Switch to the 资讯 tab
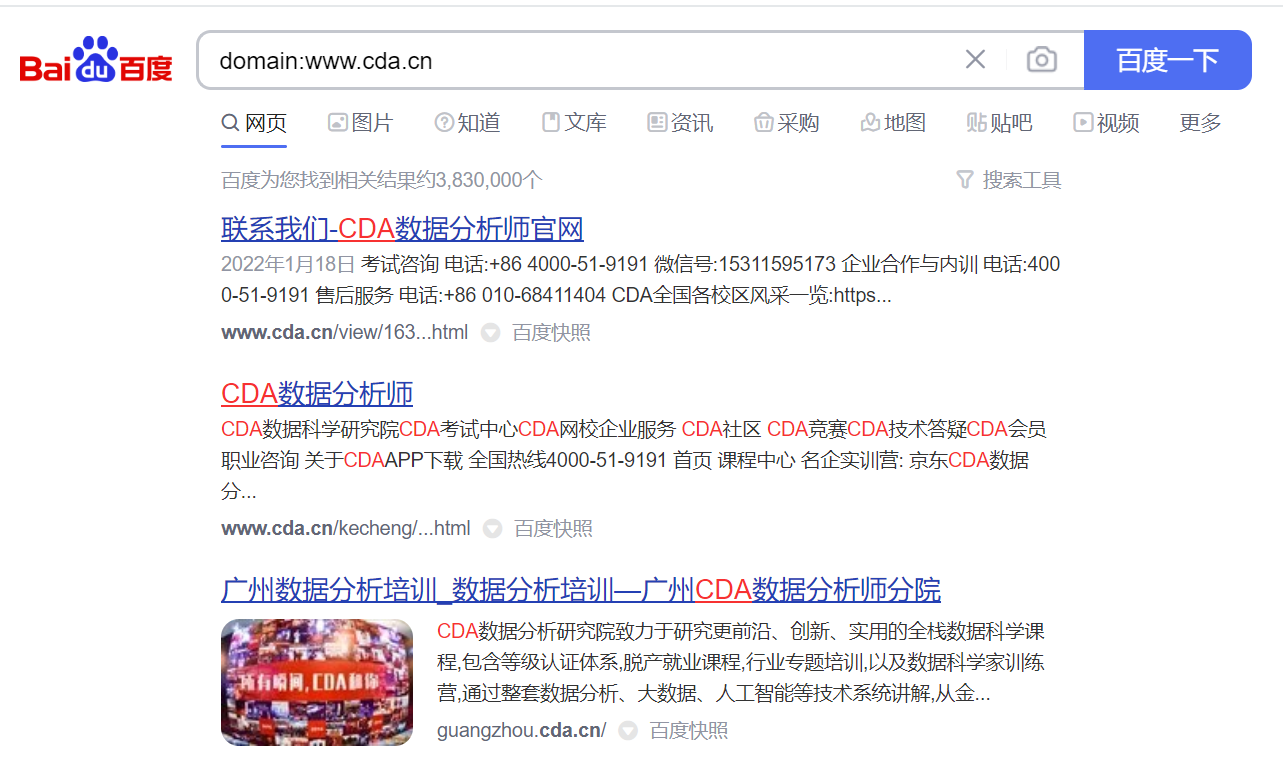 [x=680, y=123]
